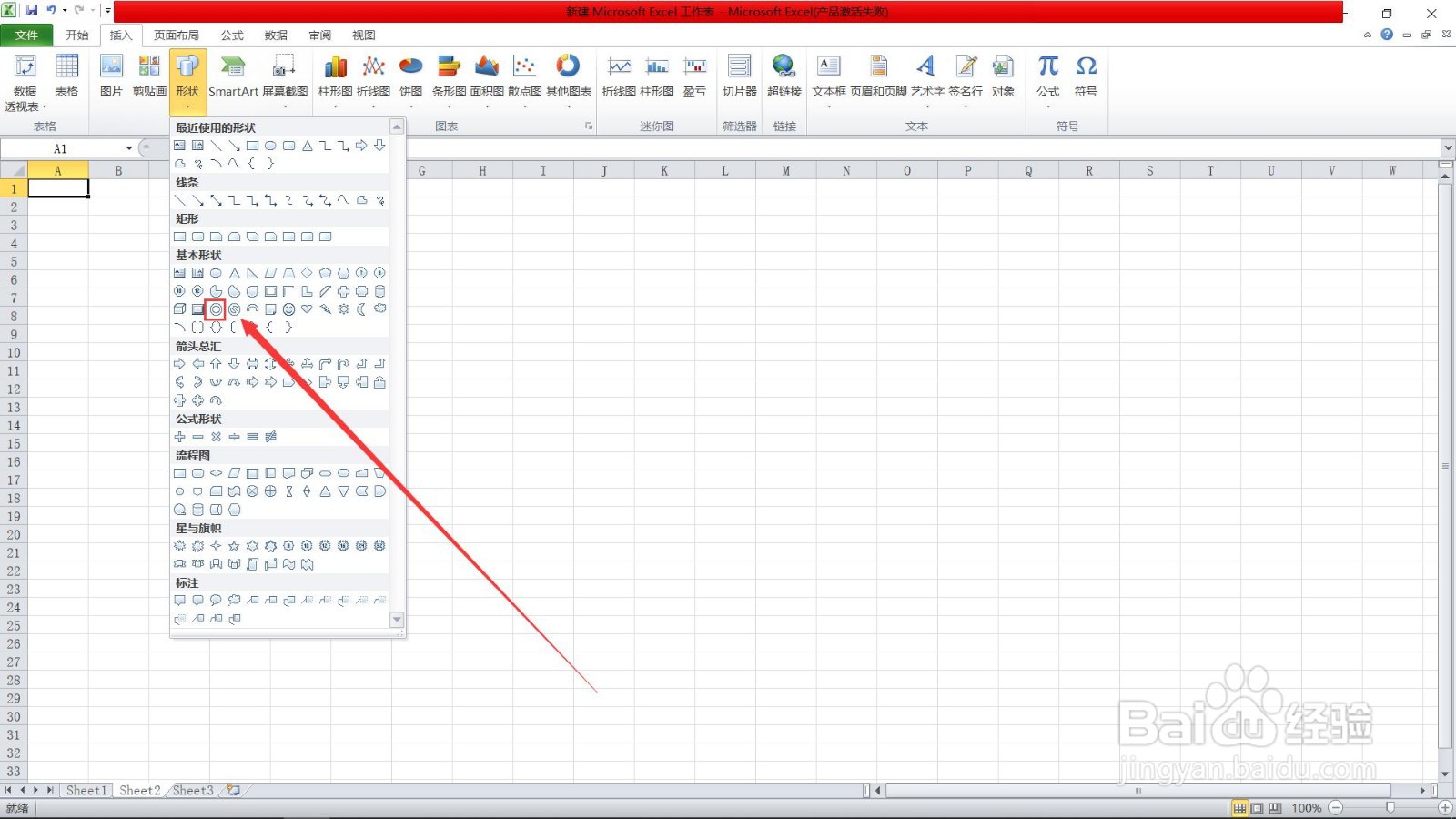Screen dimensions: 1456x819
Task: Switch to the Home (开始) tab
Action: tap(77, 35)
